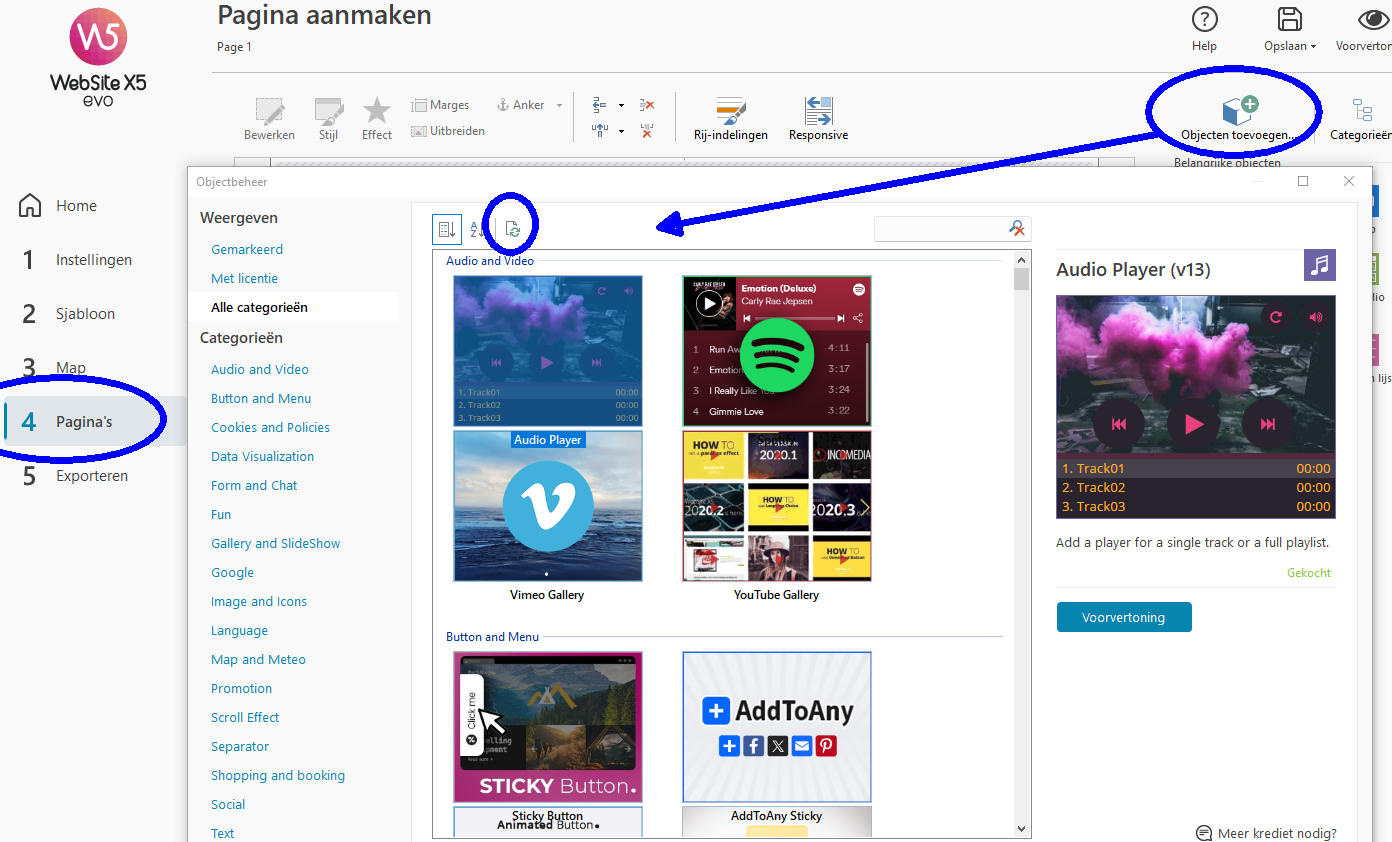Open the Stijl tool

point(328,119)
